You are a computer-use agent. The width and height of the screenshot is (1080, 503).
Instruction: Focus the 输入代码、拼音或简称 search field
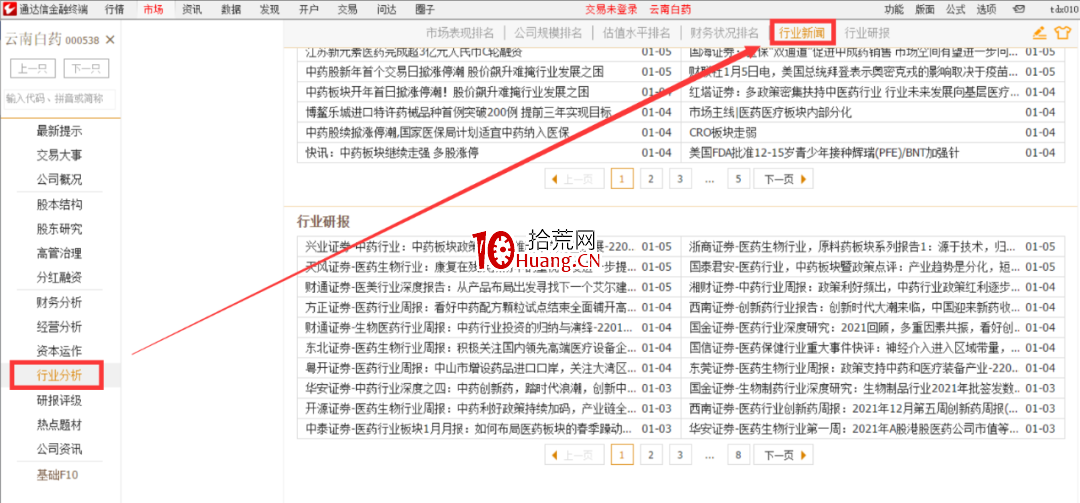tap(60, 99)
